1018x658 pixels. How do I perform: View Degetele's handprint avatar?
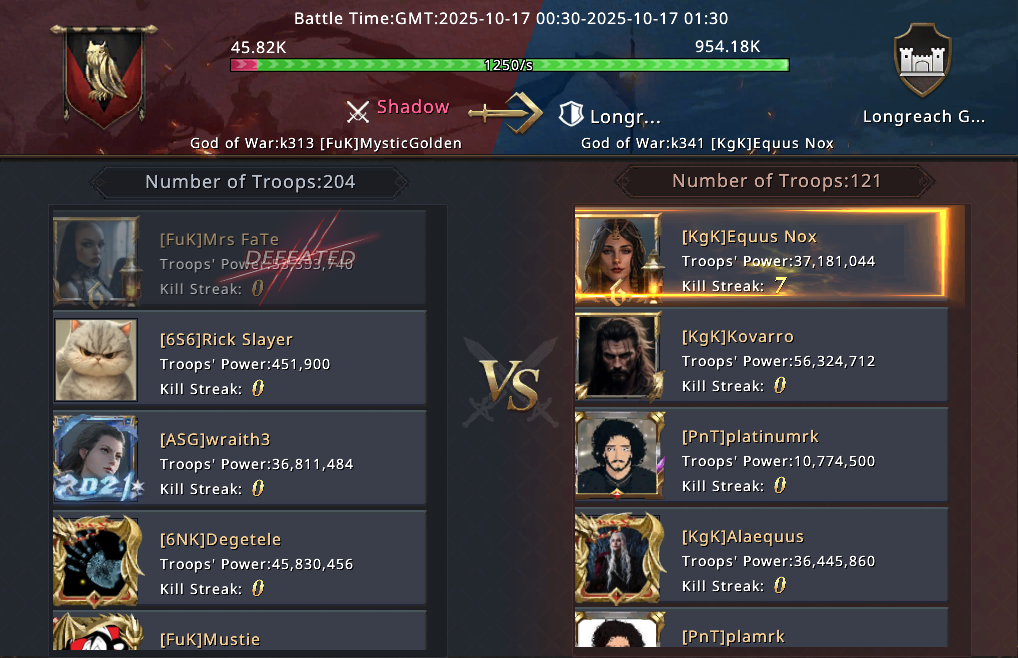tap(97, 560)
